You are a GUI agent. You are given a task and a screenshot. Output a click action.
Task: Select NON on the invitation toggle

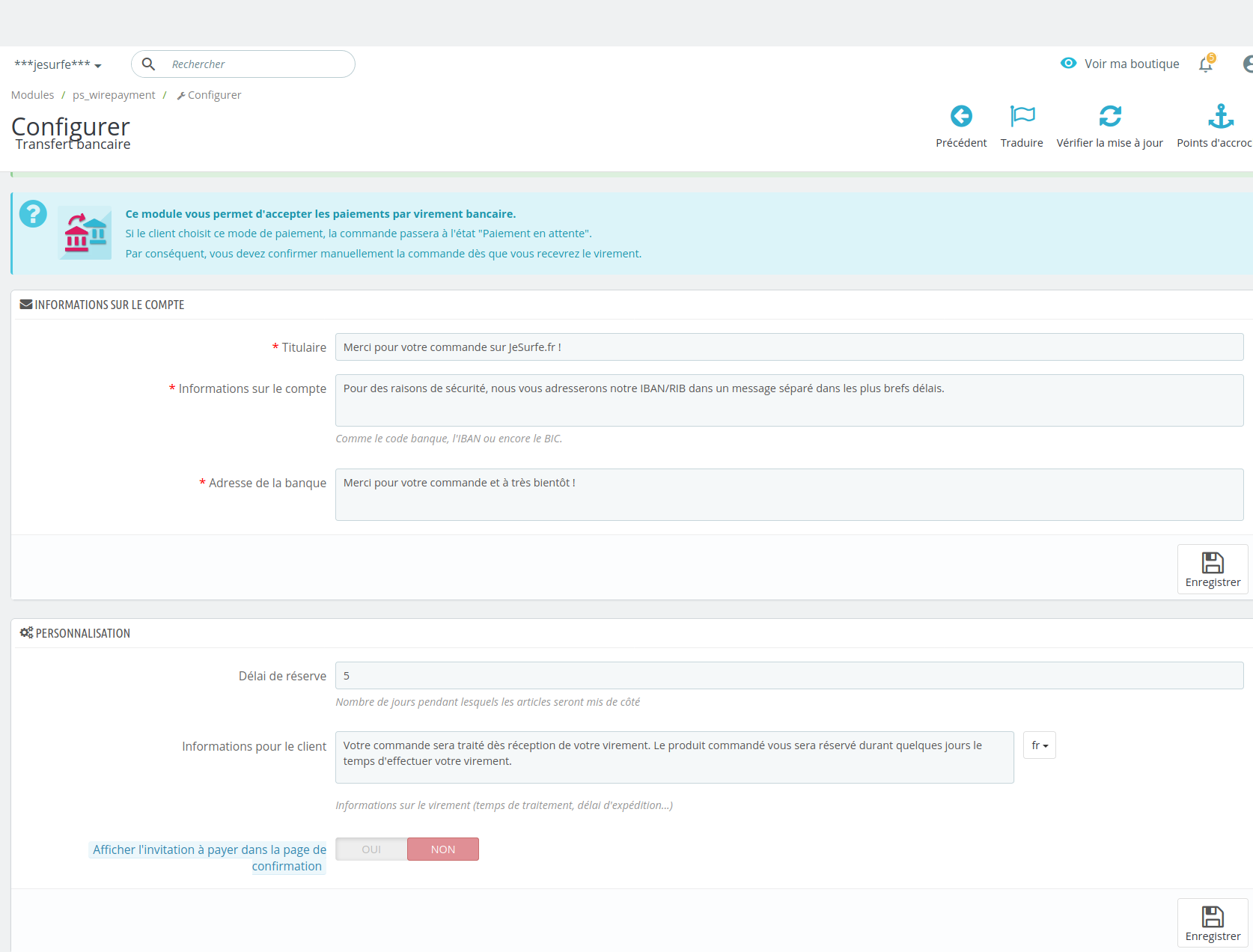click(x=443, y=849)
